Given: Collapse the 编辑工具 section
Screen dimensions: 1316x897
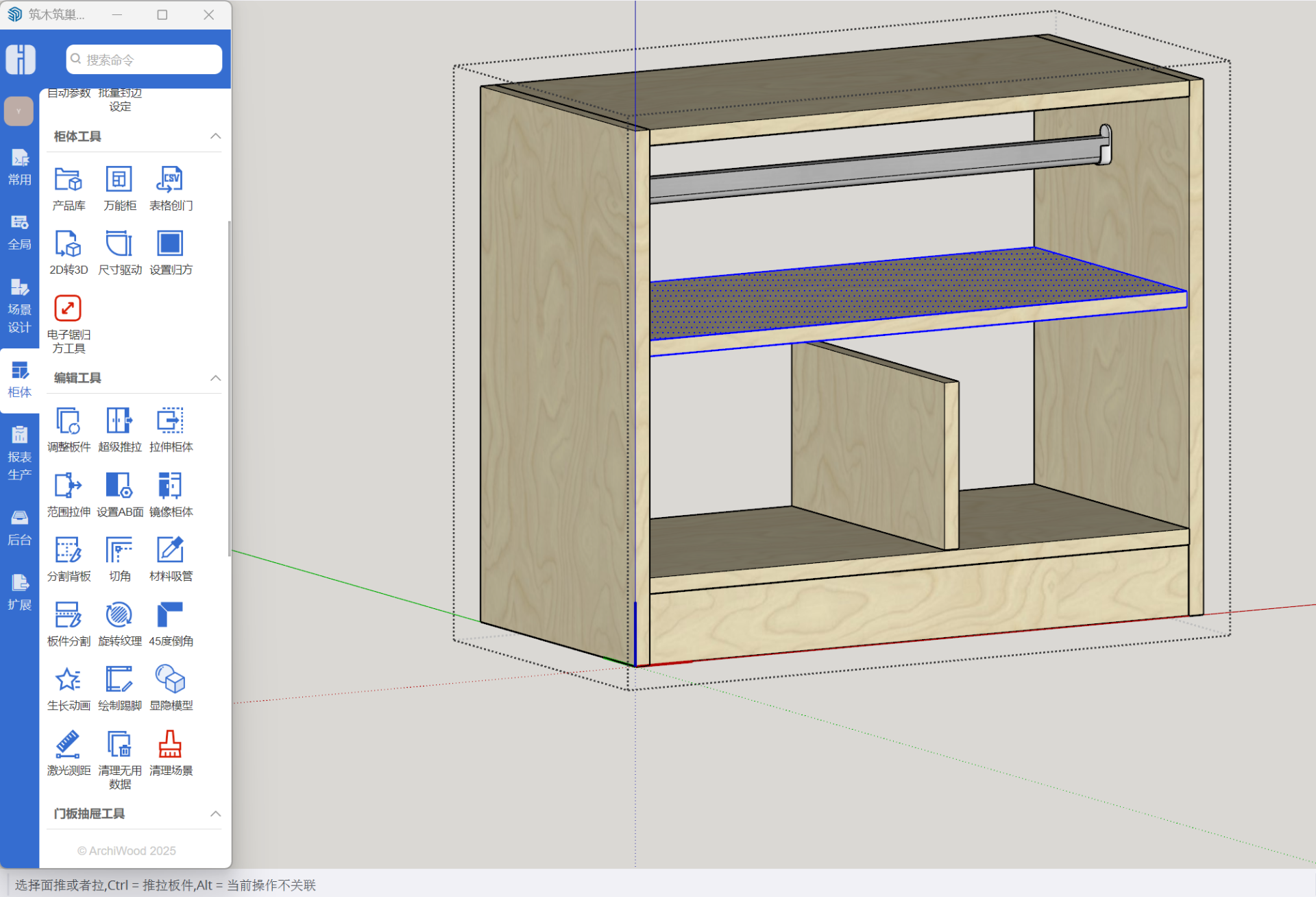Looking at the screenshot, I should tap(215, 378).
